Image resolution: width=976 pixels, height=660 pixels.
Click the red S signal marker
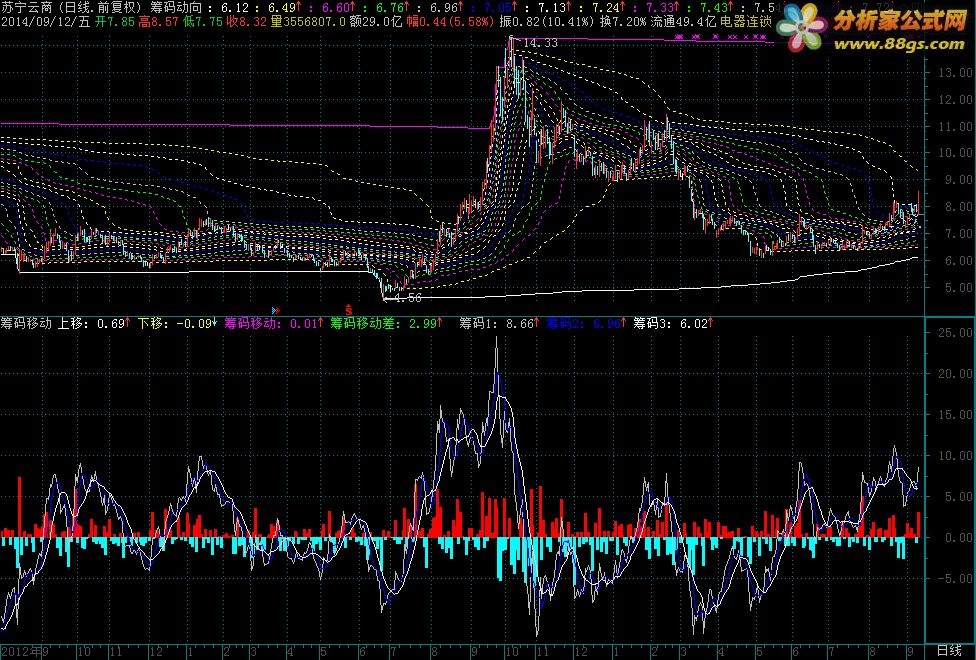point(349,309)
